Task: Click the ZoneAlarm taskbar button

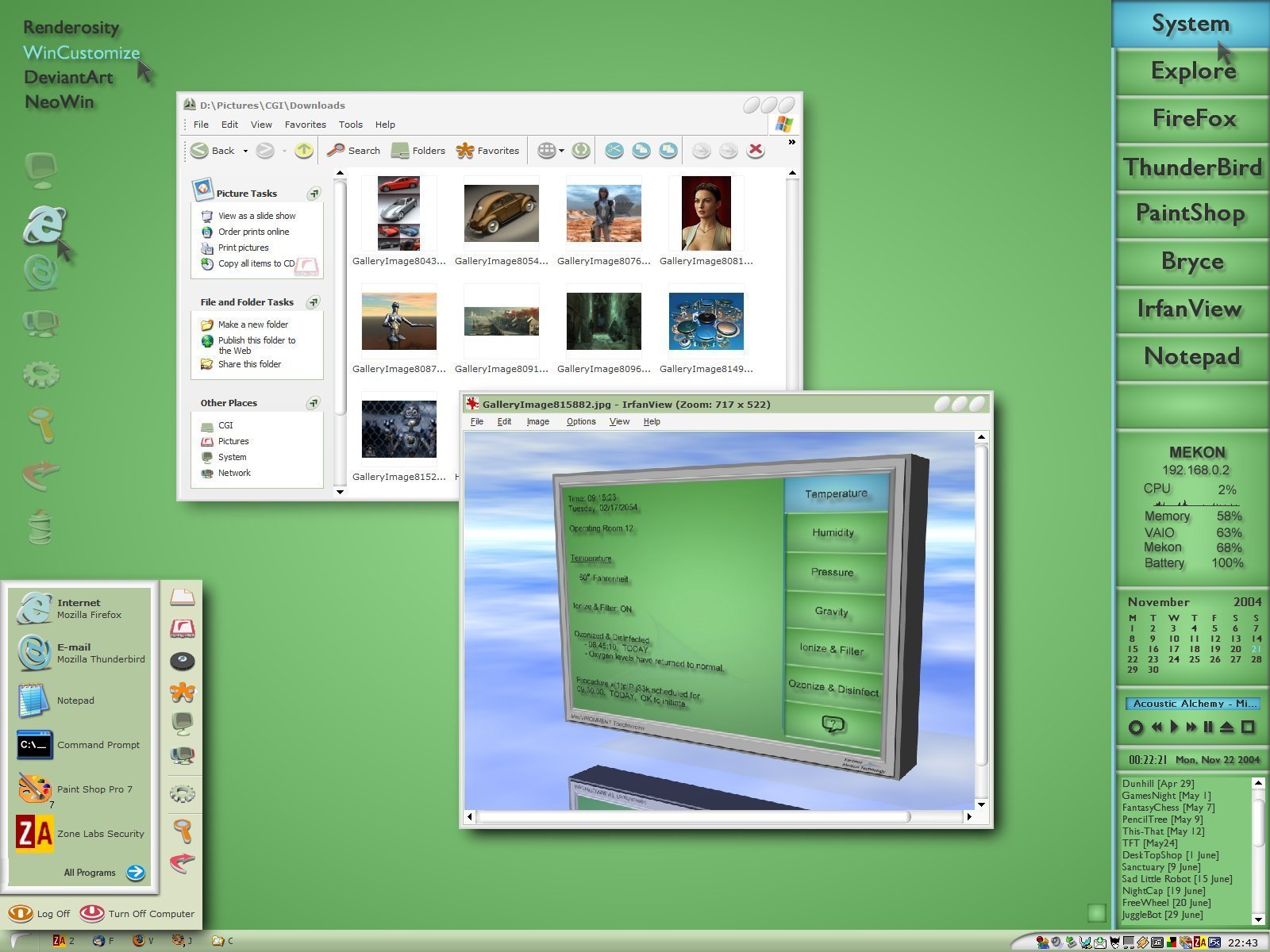Action: pos(63,941)
